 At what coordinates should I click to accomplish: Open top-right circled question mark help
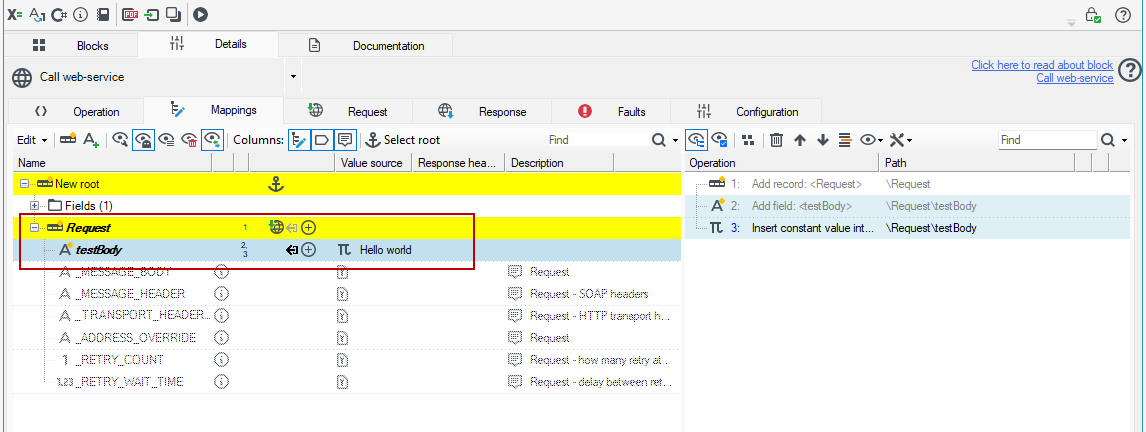[x=1123, y=15]
